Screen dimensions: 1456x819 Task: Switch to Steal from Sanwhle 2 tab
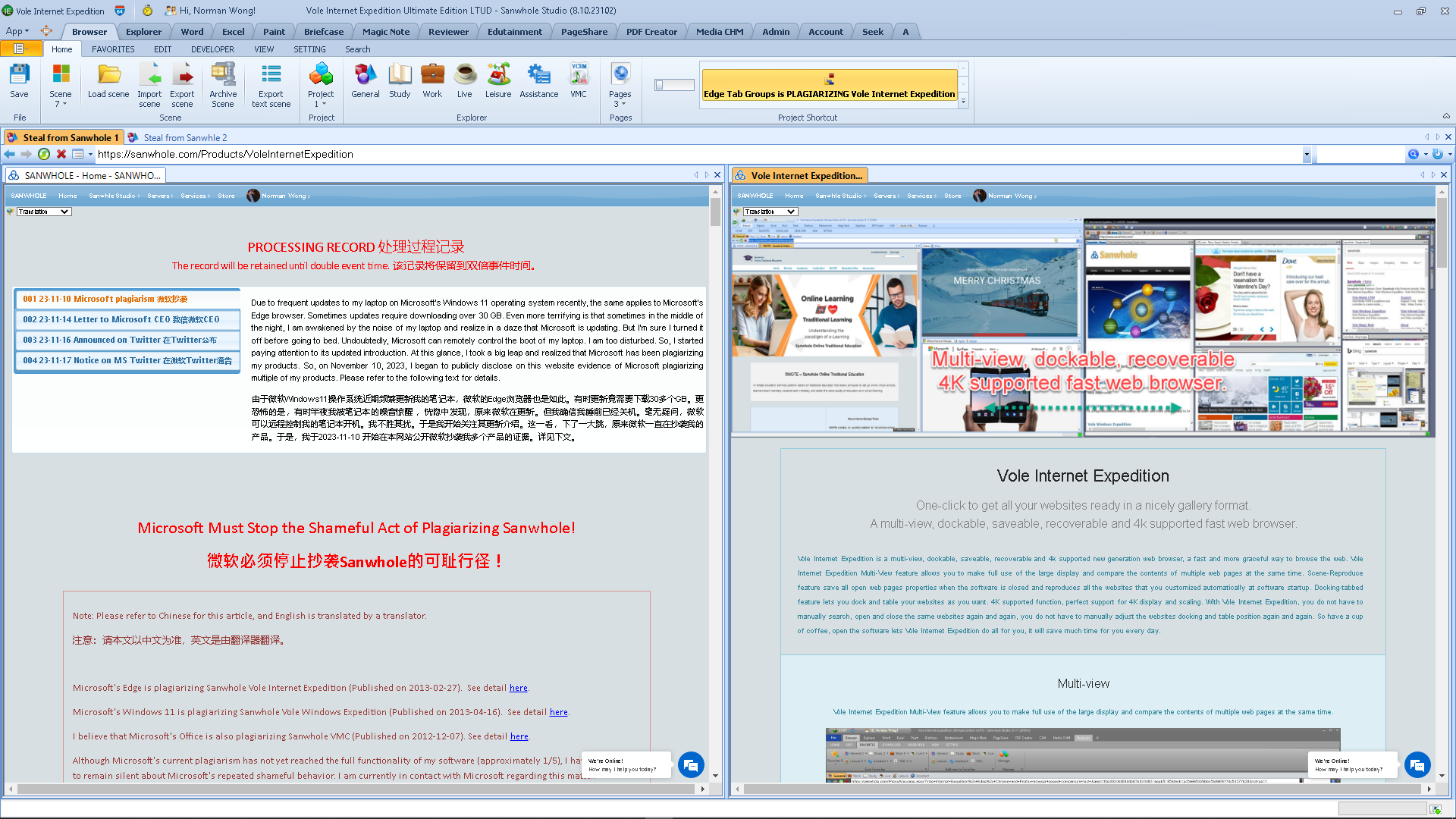(177, 137)
